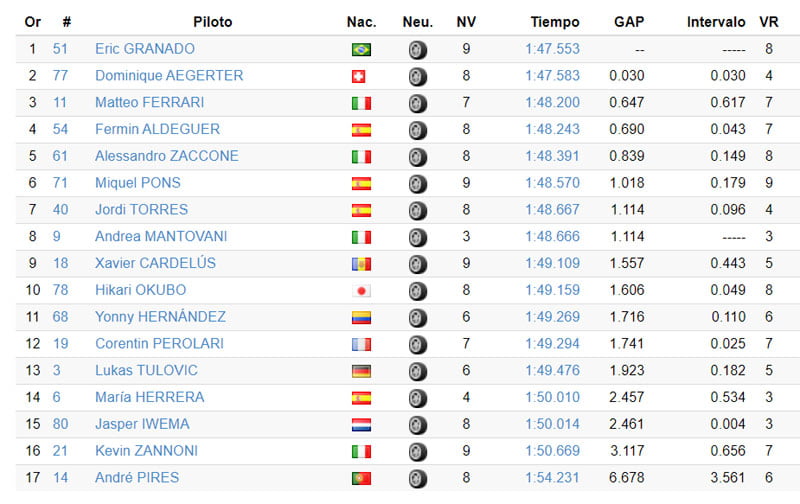Click tyre icon in Kevin Zannoni row
The image size is (800, 504).
click(x=418, y=451)
